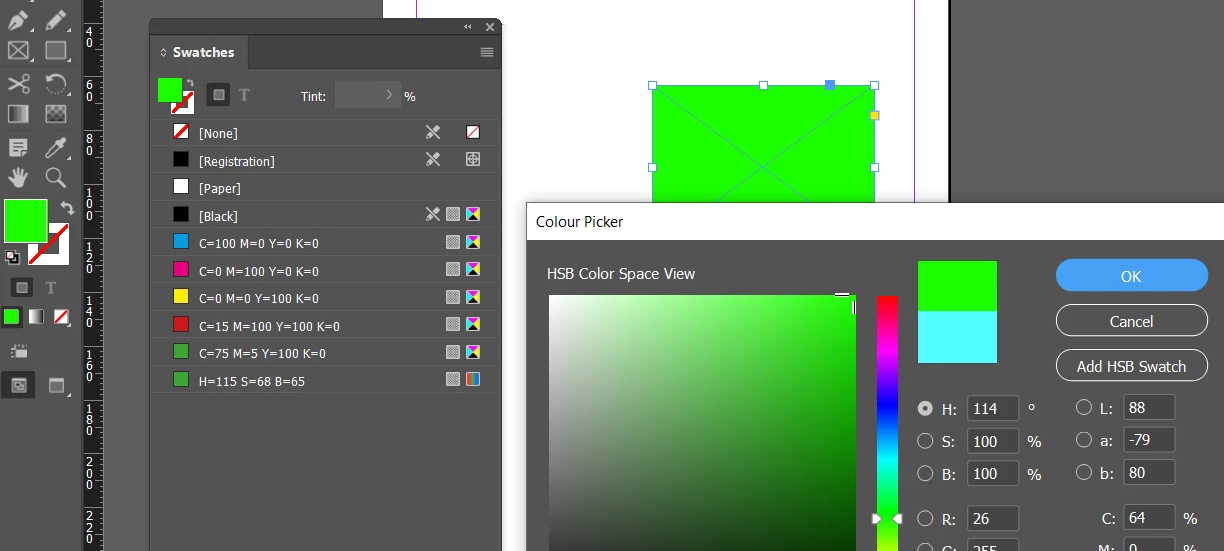The height and width of the screenshot is (551, 1224).
Task: Select the a radio button
Action: coord(1083,440)
